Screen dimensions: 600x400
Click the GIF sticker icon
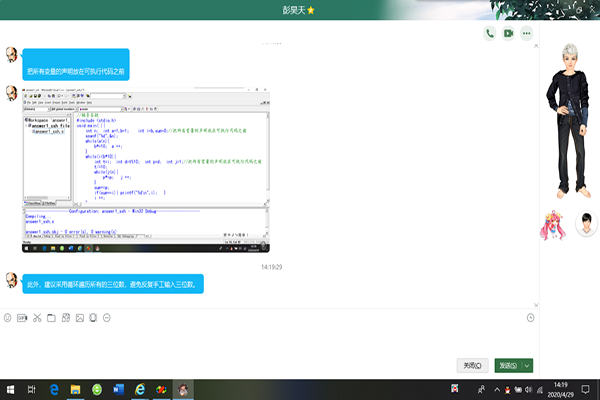pos(22,318)
